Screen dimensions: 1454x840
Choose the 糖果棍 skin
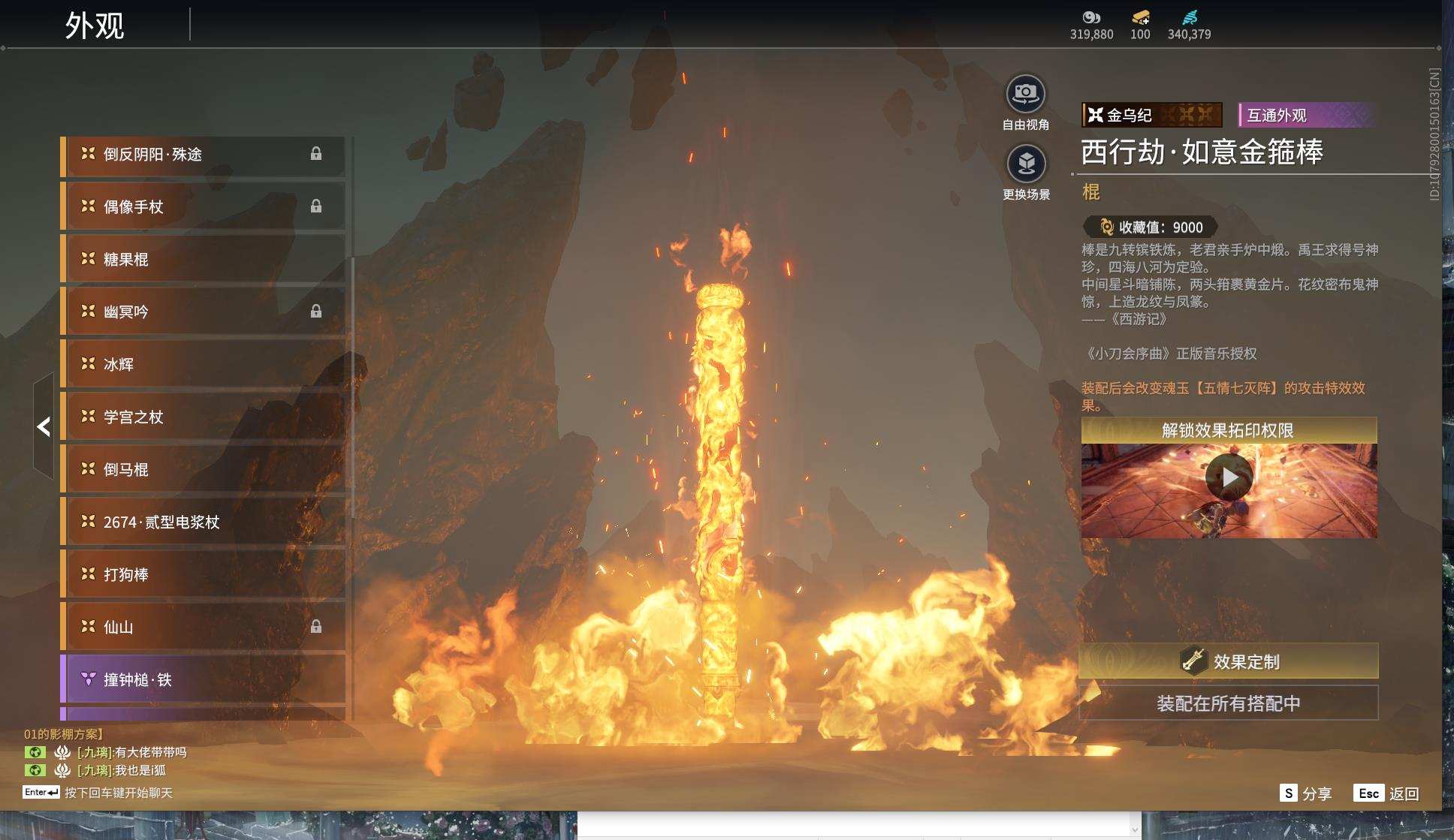[x=203, y=259]
